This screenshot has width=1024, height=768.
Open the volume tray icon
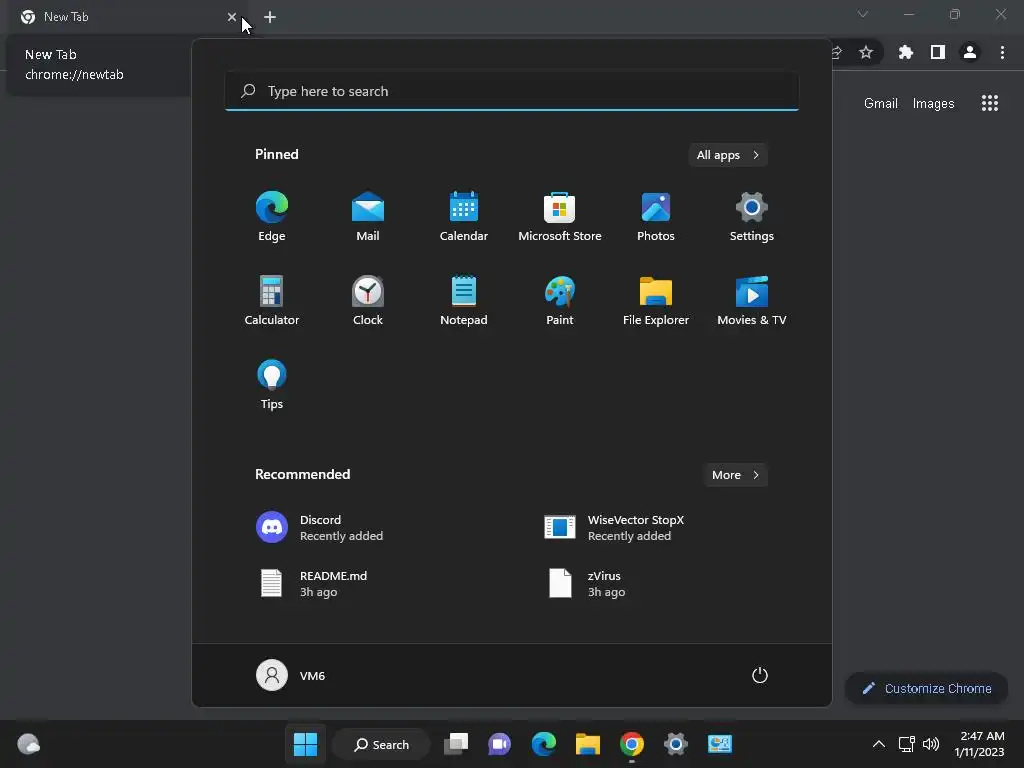coord(931,744)
